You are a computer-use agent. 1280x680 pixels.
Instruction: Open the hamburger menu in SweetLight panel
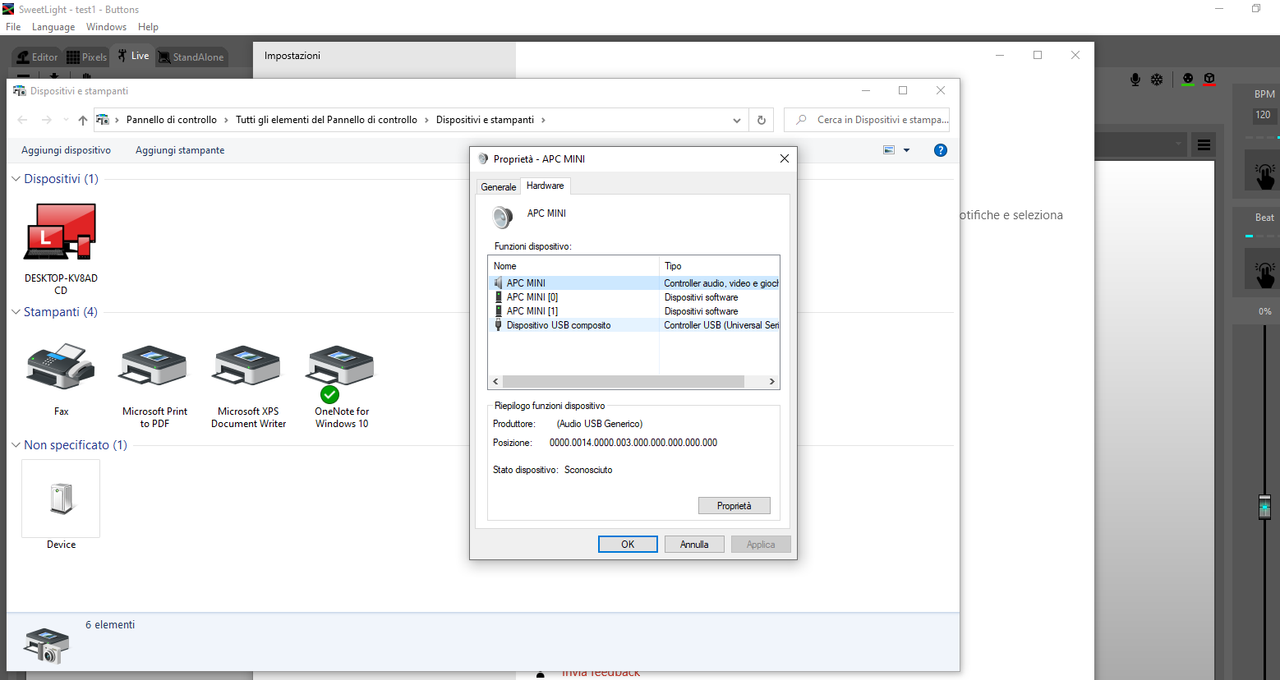coord(1205,145)
